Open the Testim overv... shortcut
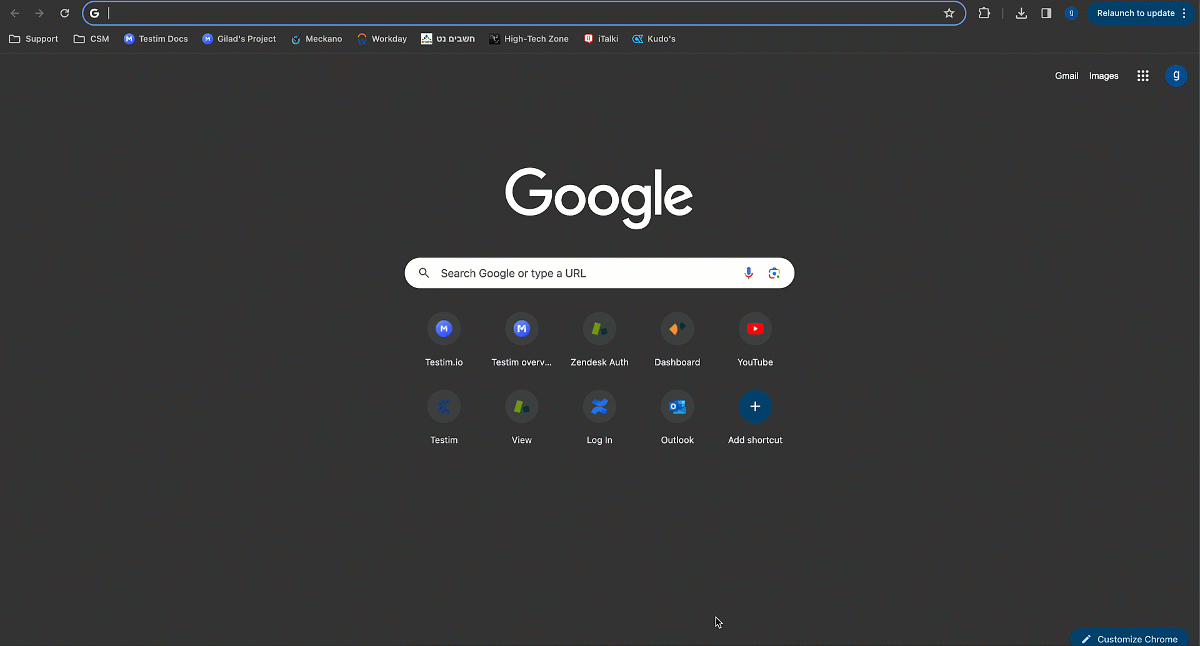 click(521, 340)
